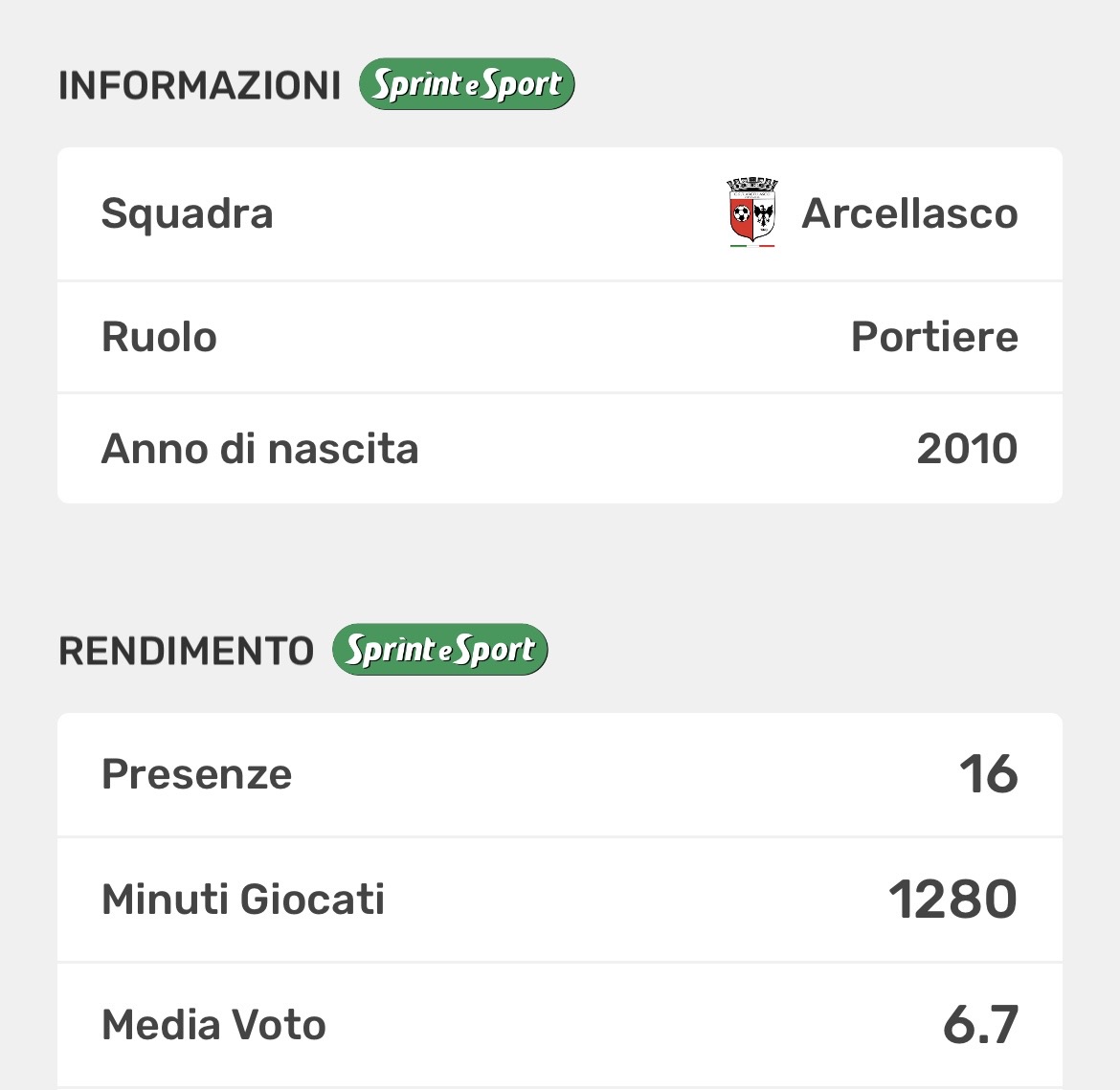Click the Anno di nascita label
This screenshot has height=1090, width=1120.
point(260,449)
